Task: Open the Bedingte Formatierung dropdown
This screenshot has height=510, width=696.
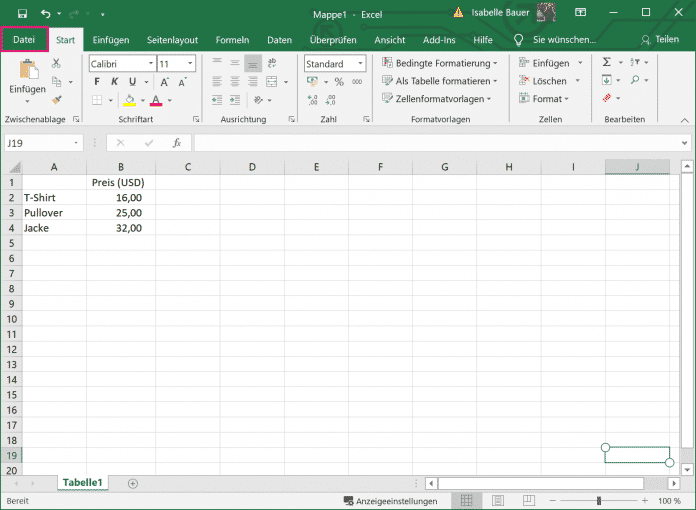Action: coord(439,63)
